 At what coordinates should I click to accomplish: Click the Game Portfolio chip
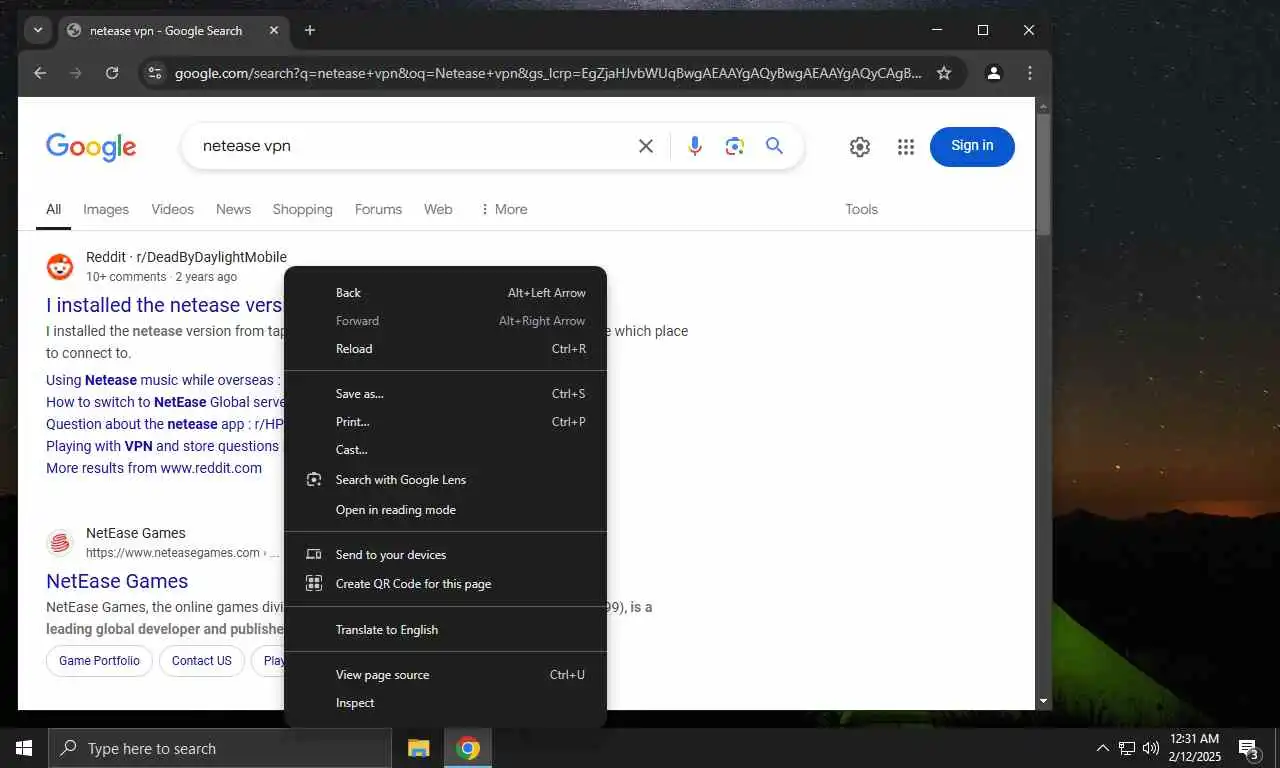pyautogui.click(x=99, y=661)
